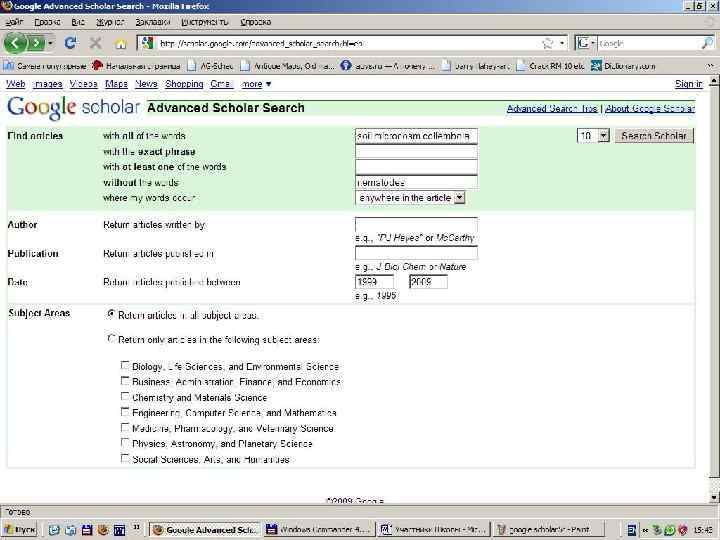Click the page scrollbar up arrow

point(714,81)
